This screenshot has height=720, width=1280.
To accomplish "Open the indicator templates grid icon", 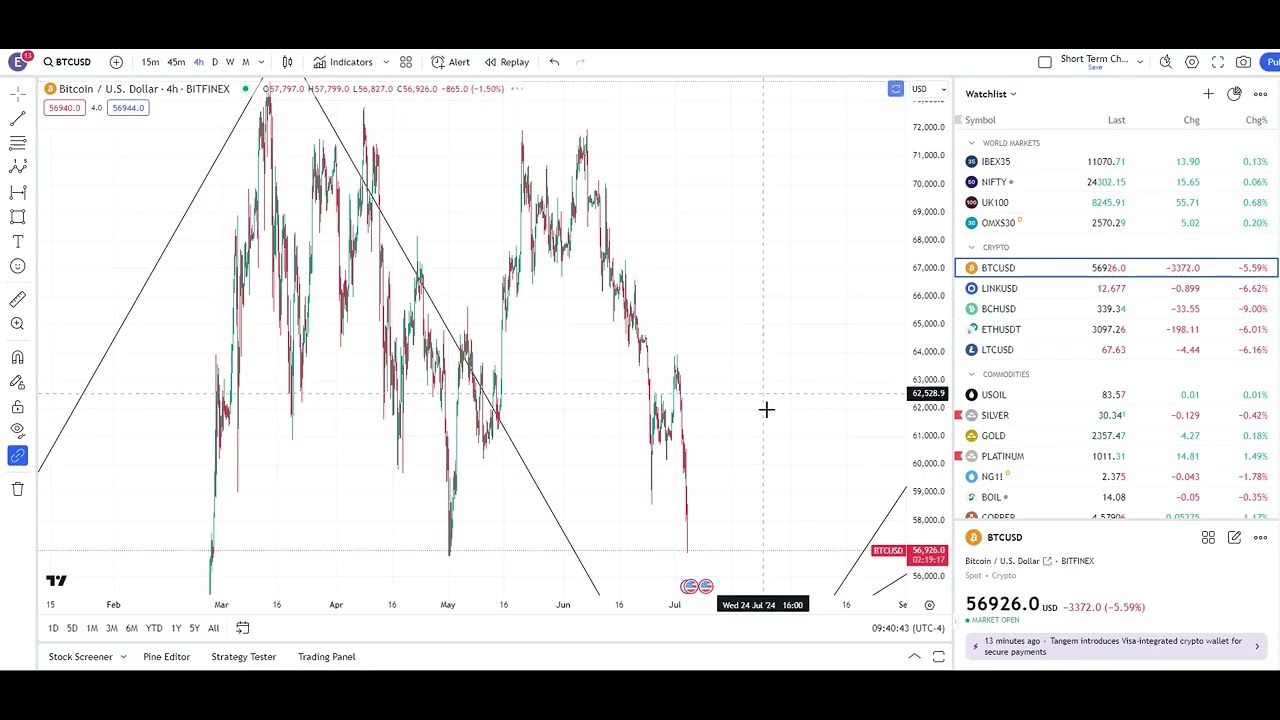I will coord(406,62).
